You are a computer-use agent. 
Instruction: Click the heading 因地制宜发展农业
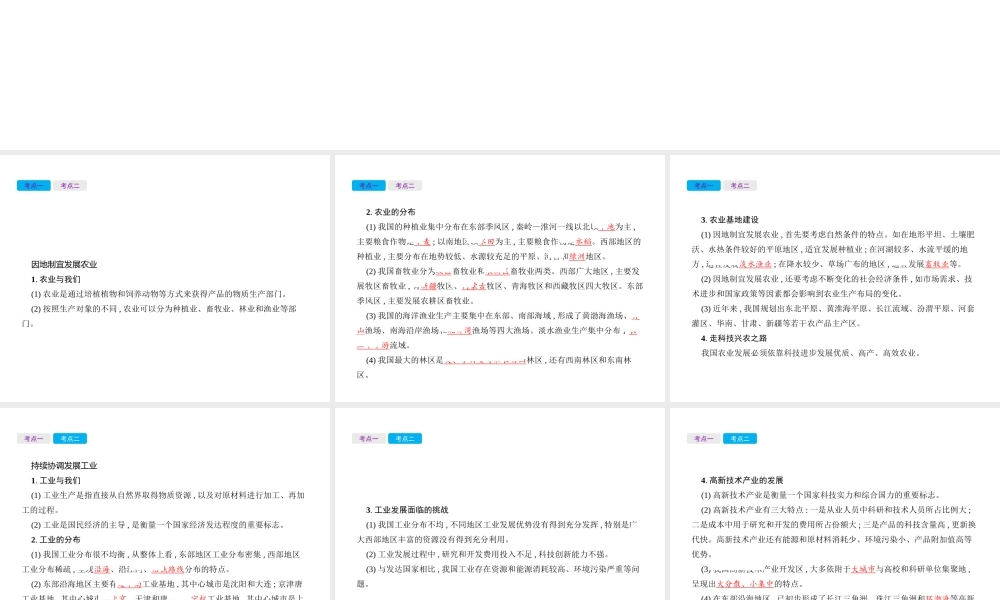pos(64,265)
